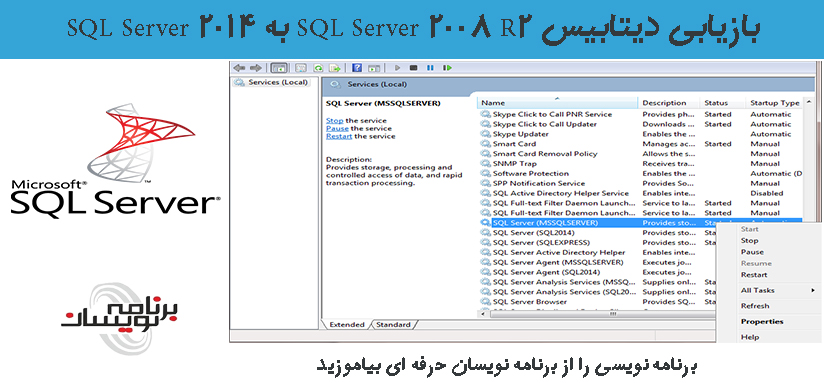824x383 pixels.
Task: Choose Pause in the context menu
Action: (x=752, y=252)
